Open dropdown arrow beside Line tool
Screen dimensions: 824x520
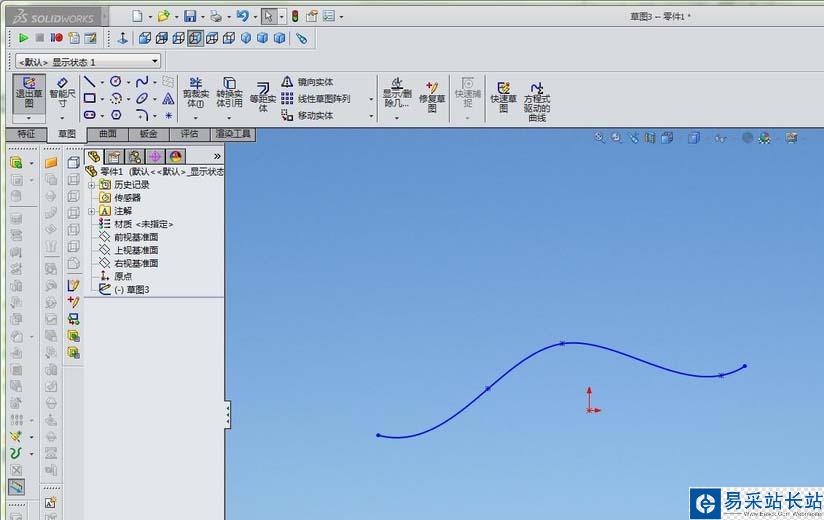point(102,82)
